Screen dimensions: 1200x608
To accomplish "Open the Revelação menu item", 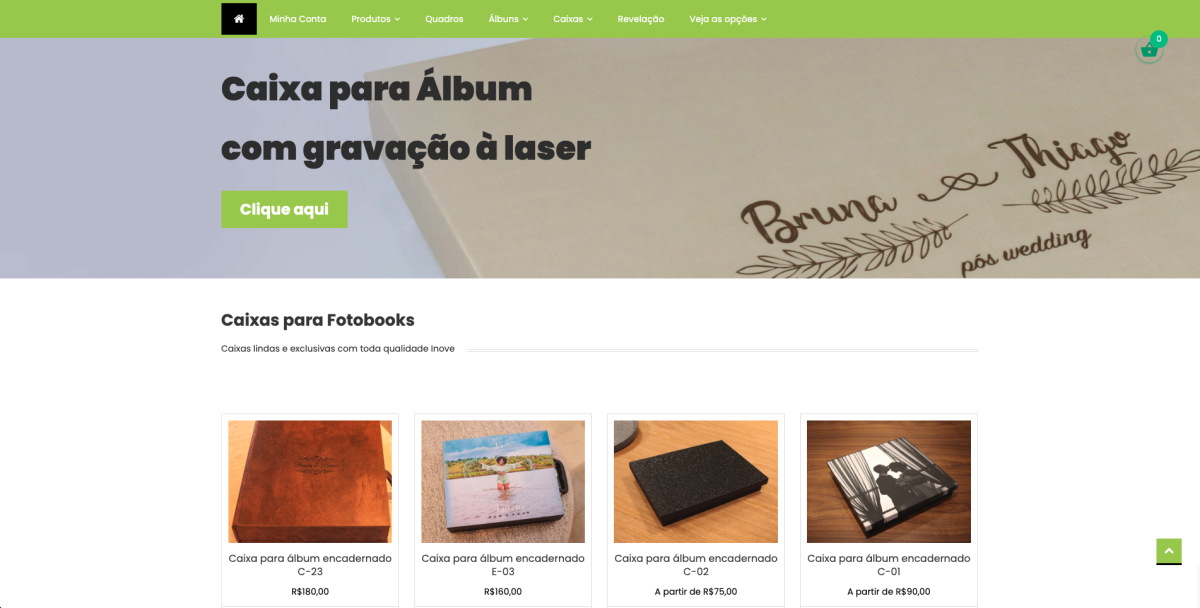I will pyautogui.click(x=641, y=19).
